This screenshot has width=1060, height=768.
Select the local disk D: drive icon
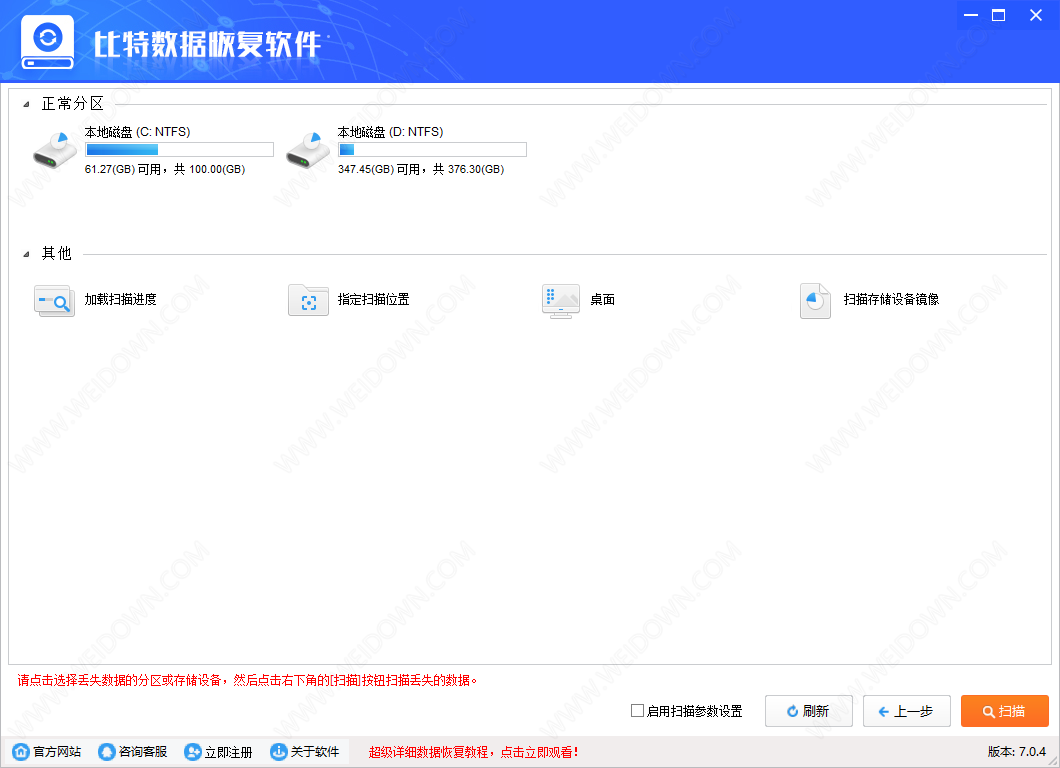pos(308,149)
